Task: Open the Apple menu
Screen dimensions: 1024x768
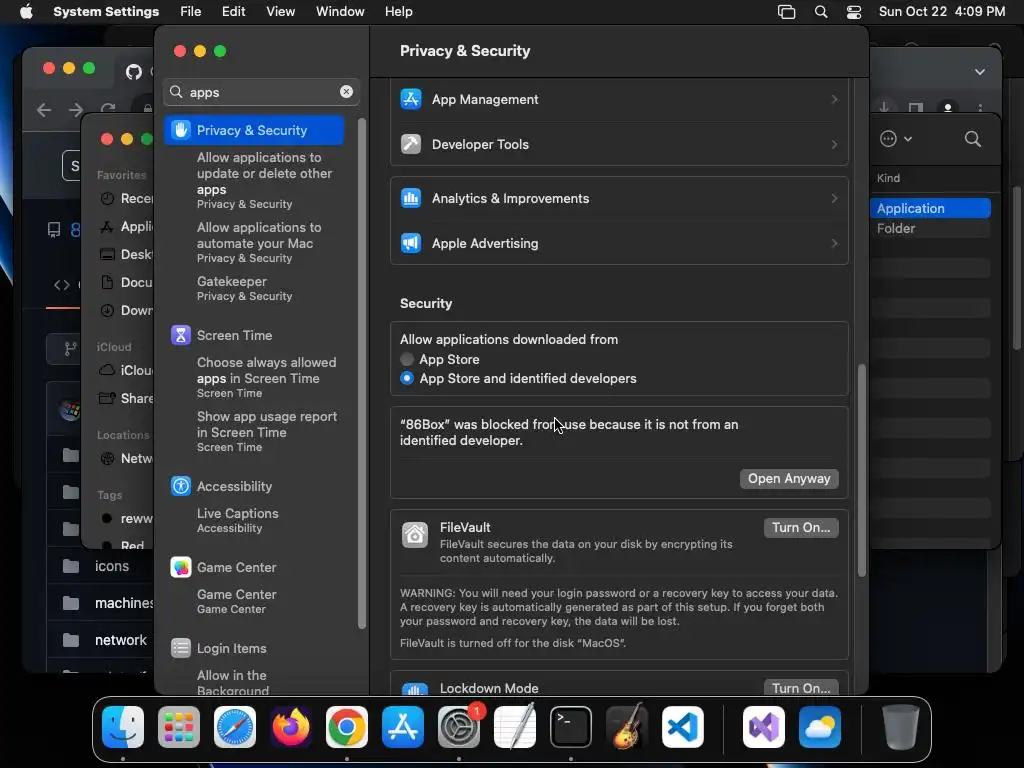Action: (x=26, y=12)
